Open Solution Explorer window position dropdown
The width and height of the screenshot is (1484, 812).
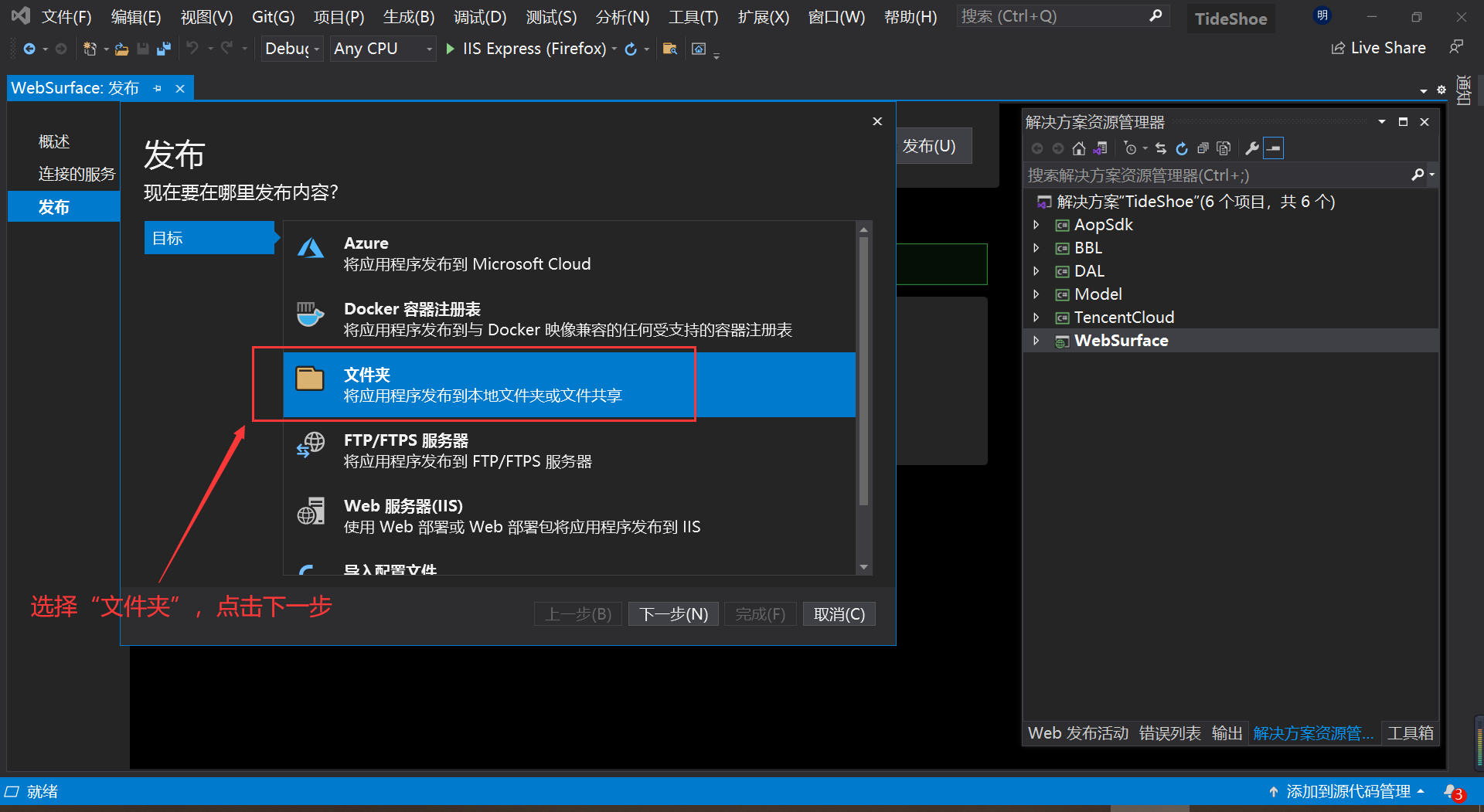(1382, 122)
